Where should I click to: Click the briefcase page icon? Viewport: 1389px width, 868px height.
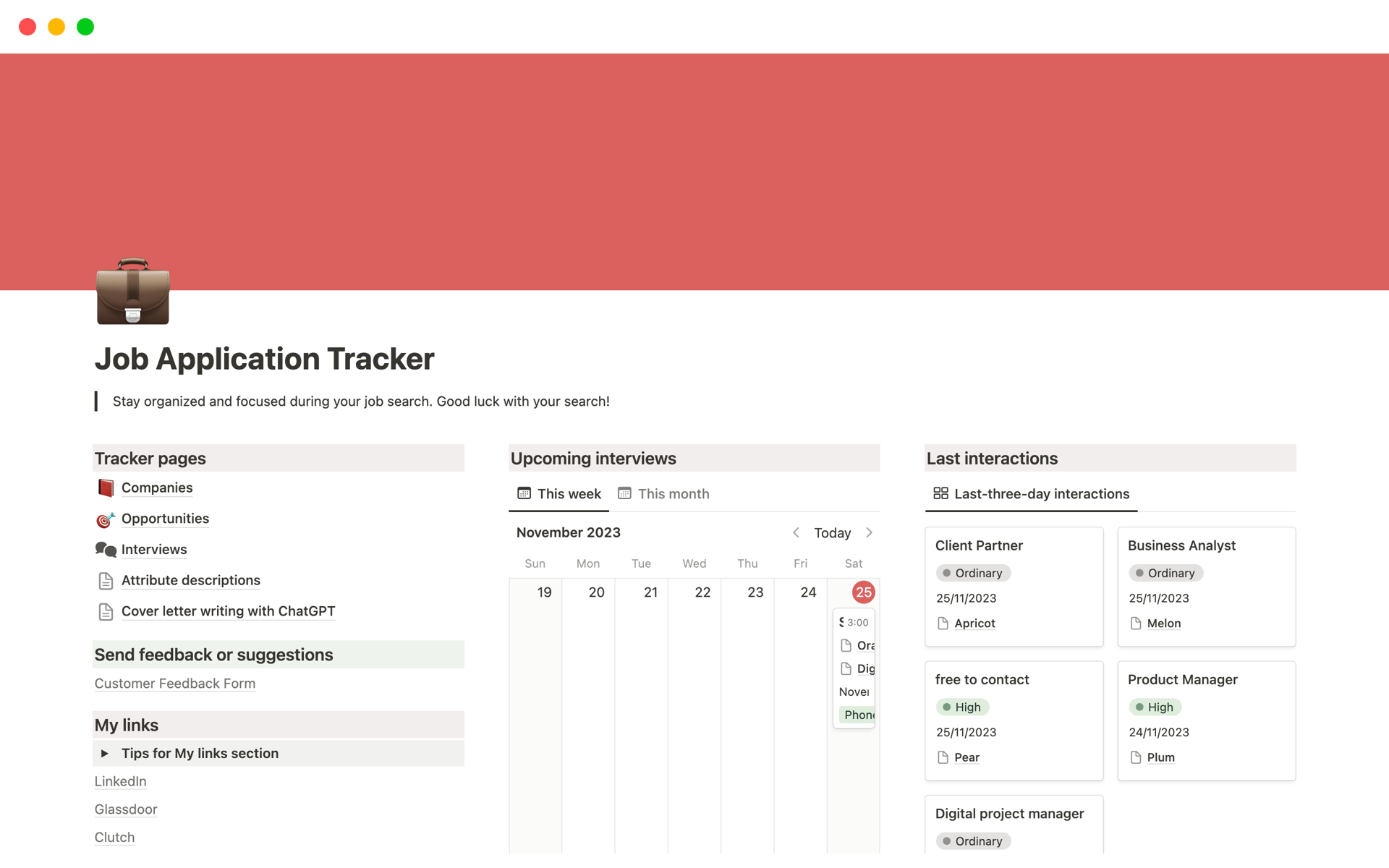[x=133, y=291]
